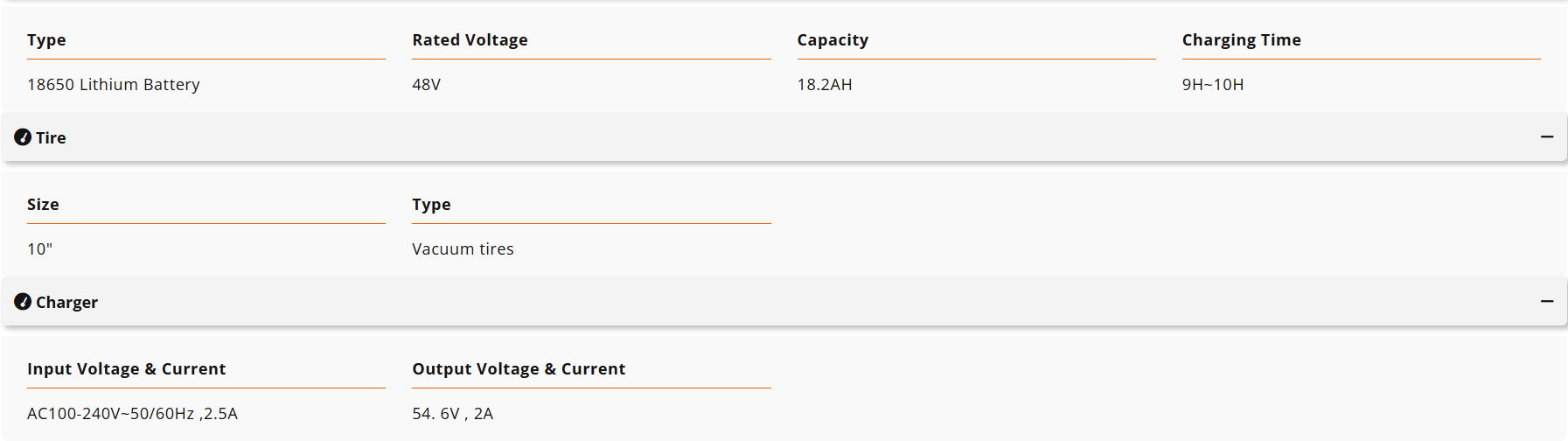Click the 54. 6V , 2A output value
1568x441 pixels.
(453, 414)
